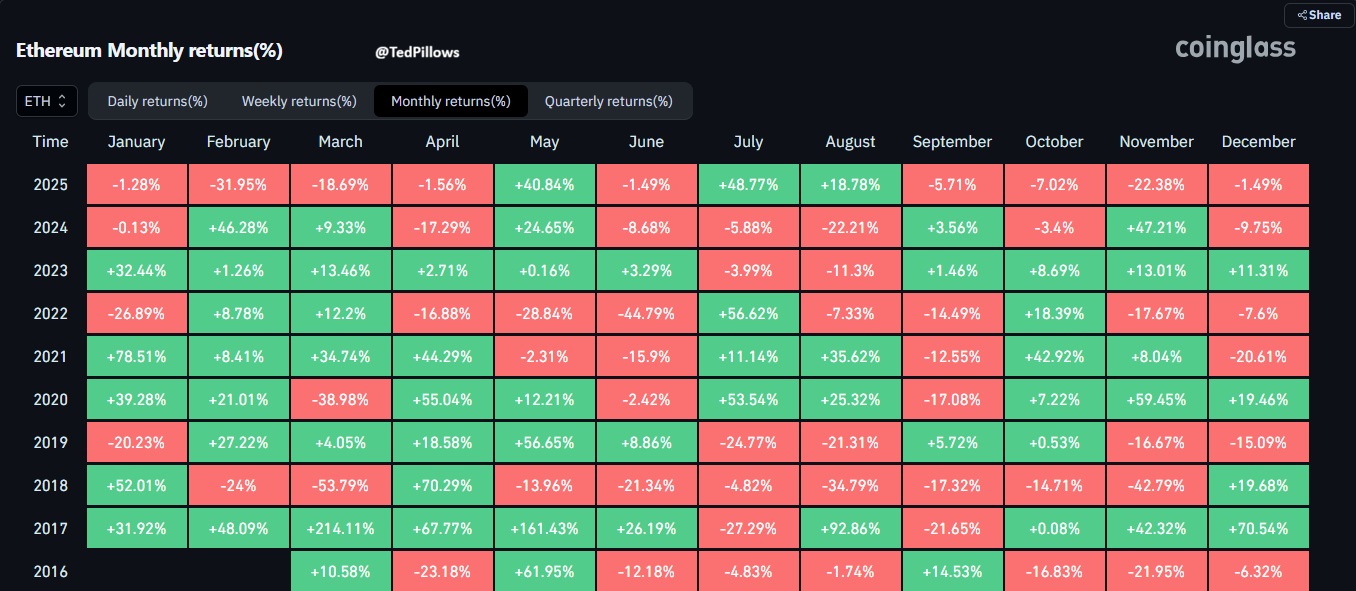This screenshot has width=1356, height=591.
Task: Click the @TedPillows handle
Action: pos(417,52)
